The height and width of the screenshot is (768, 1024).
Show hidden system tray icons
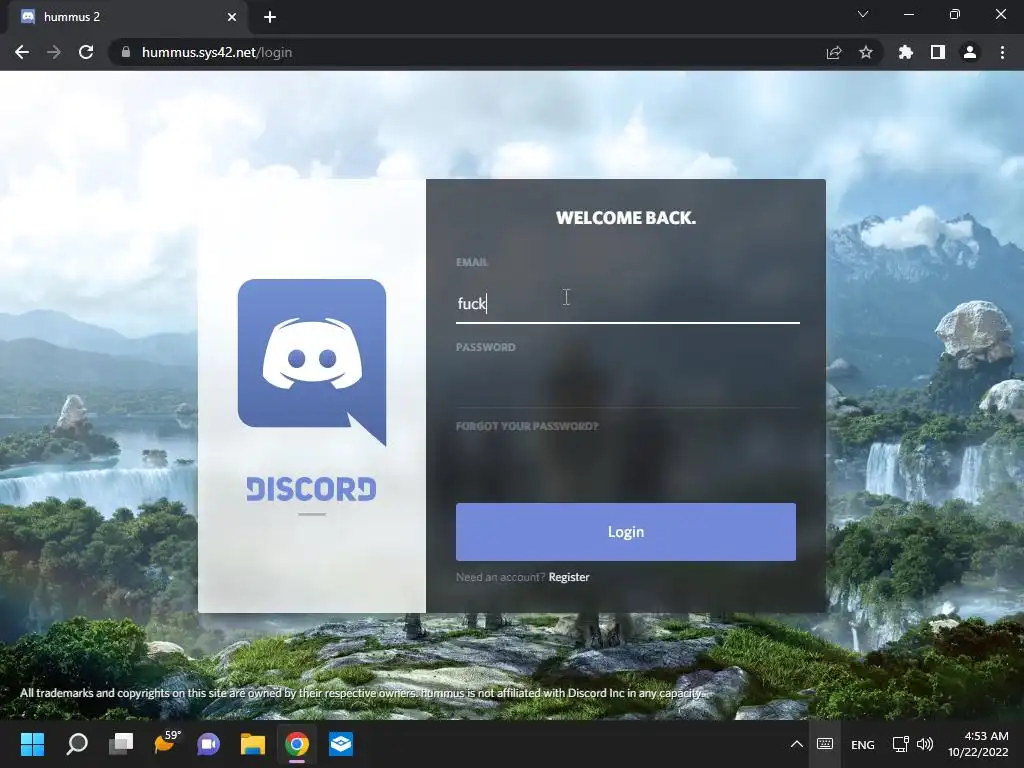point(797,744)
